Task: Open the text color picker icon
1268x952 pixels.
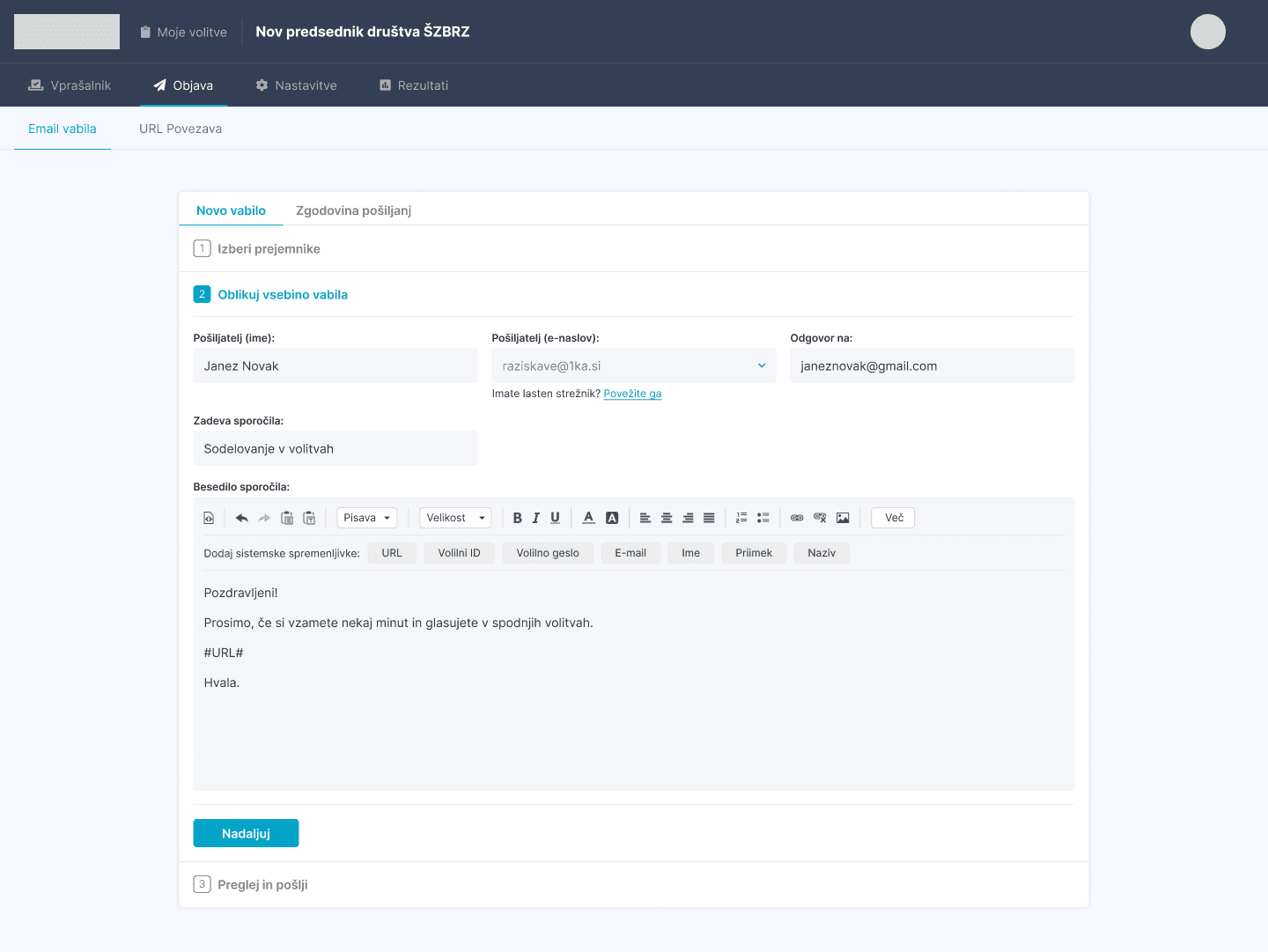Action: coord(588,517)
